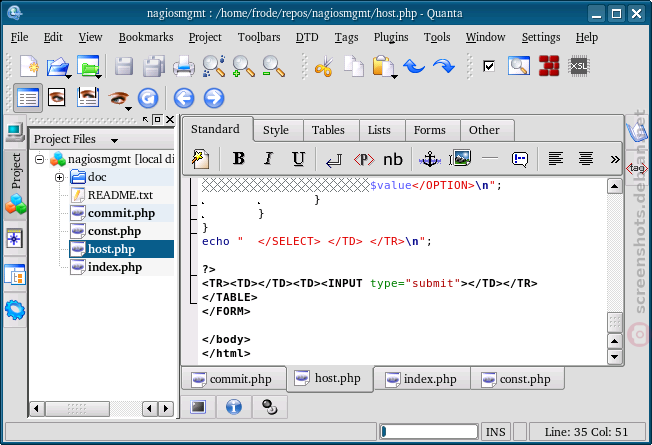Select README.txt in the project tree
The image size is (652, 445).
click(x=120, y=195)
